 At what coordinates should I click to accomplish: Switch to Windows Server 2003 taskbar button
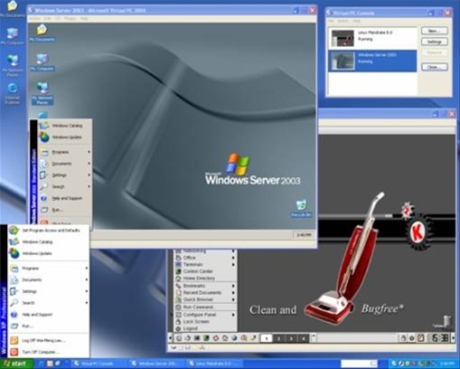[x=157, y=363]
